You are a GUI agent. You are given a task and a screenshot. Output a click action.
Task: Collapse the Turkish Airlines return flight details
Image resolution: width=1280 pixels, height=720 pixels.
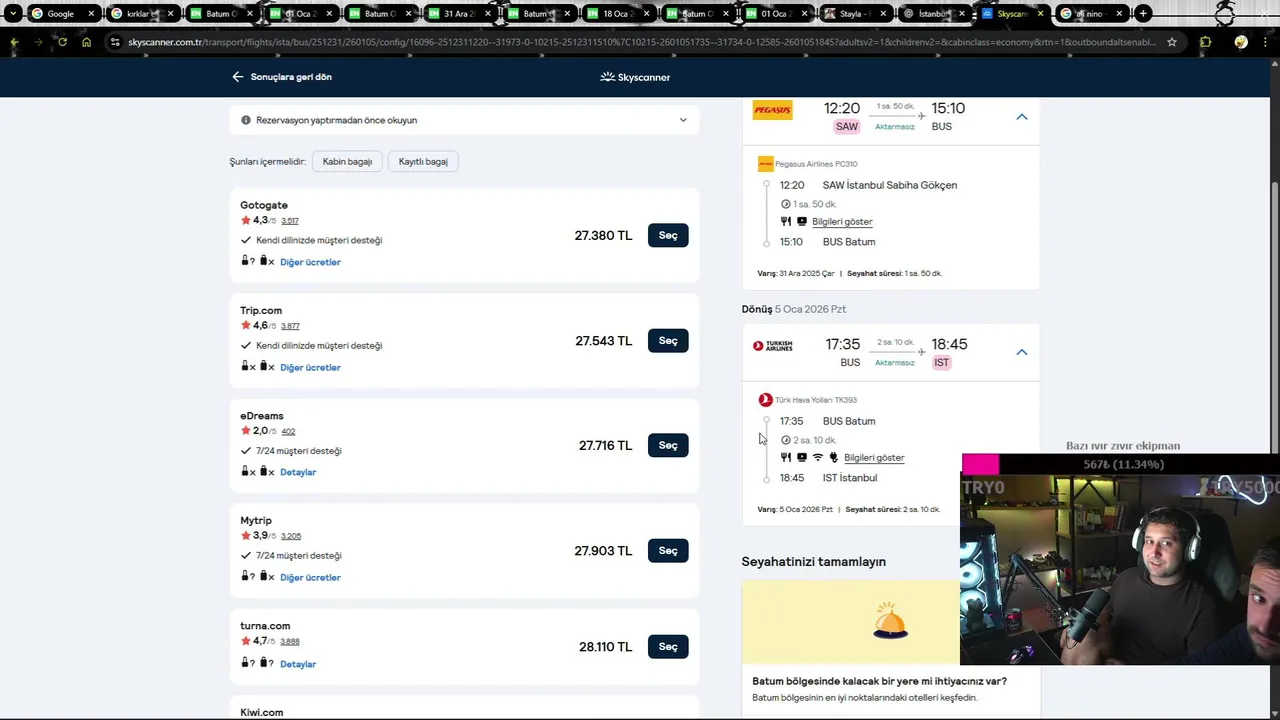point(1021,352)
